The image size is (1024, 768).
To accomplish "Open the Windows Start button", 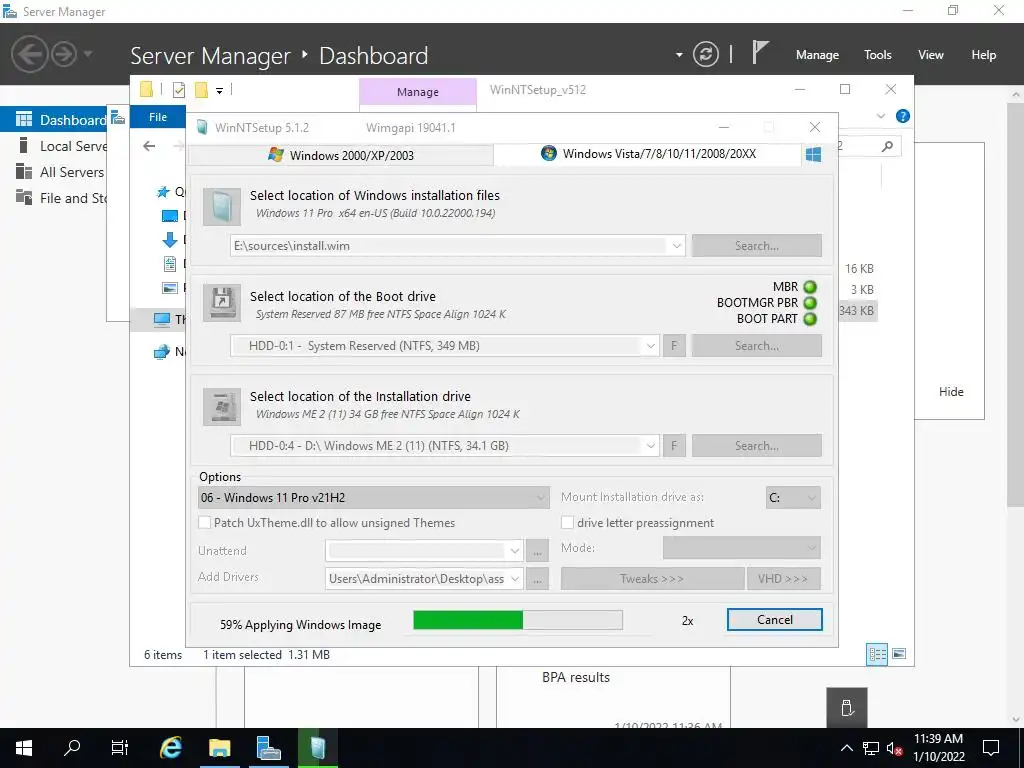I will coord(24,748).
